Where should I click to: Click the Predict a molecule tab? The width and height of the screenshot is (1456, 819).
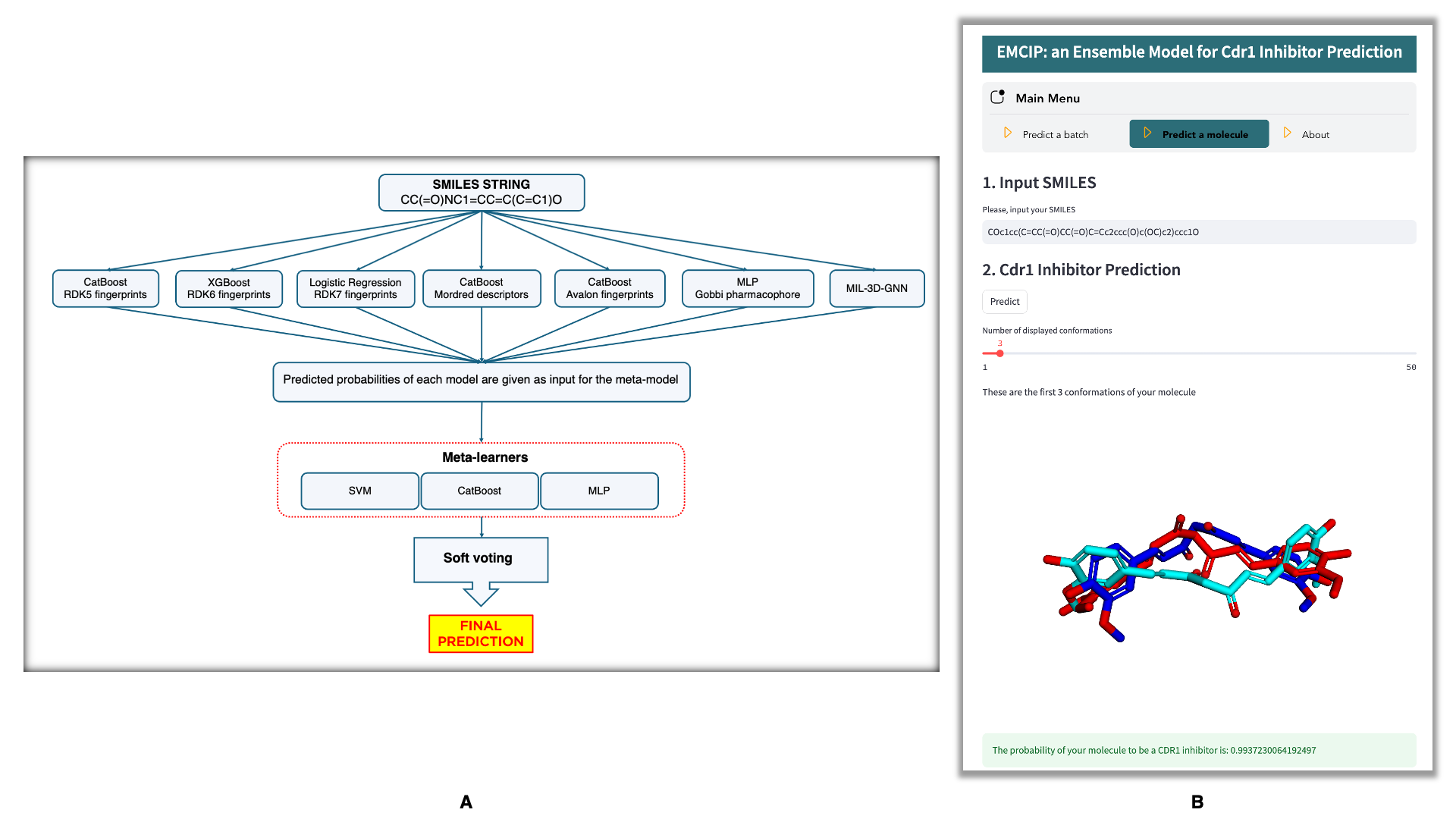click(x=1197, y=134)
